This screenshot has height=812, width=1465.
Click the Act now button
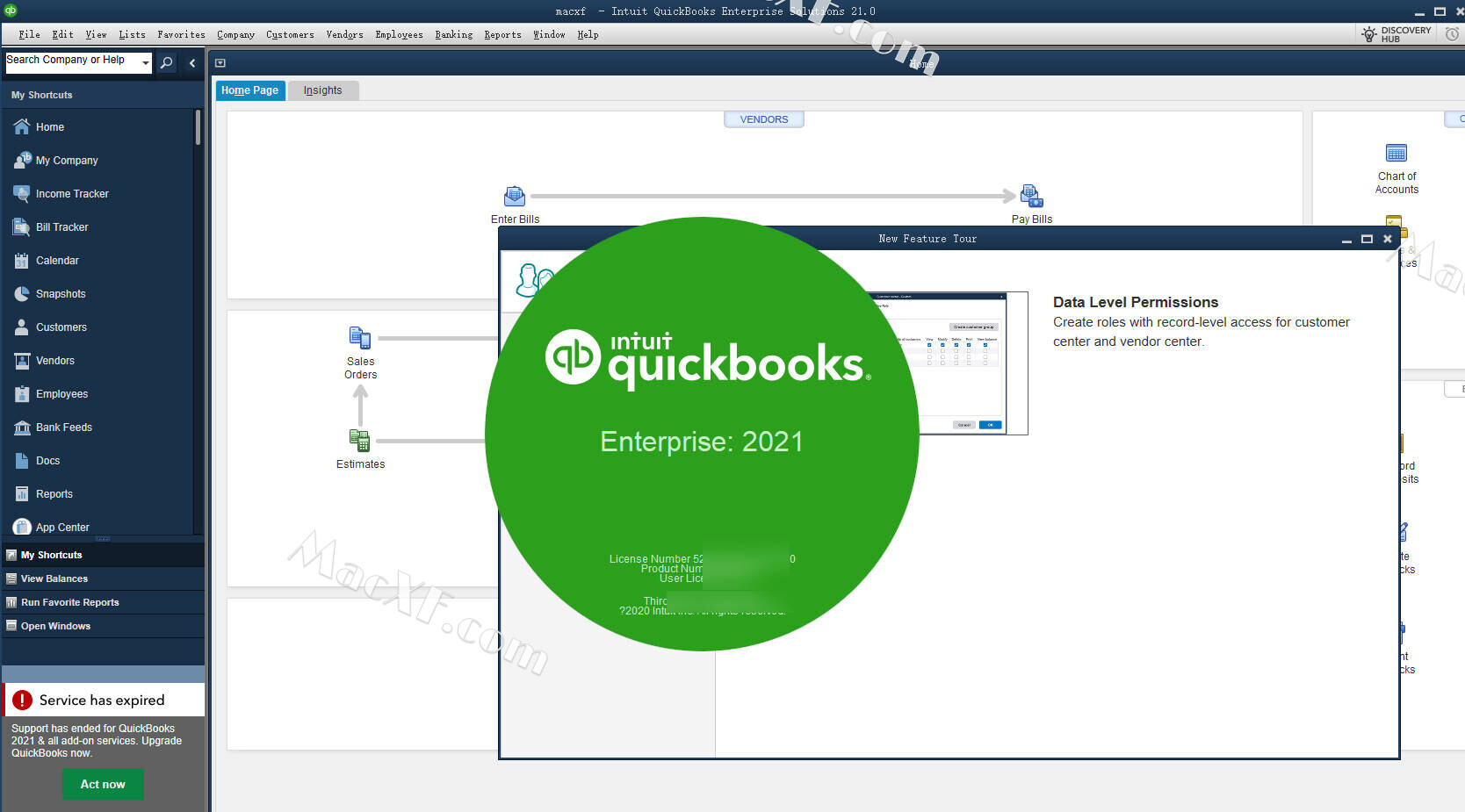[x=103, y=784]
